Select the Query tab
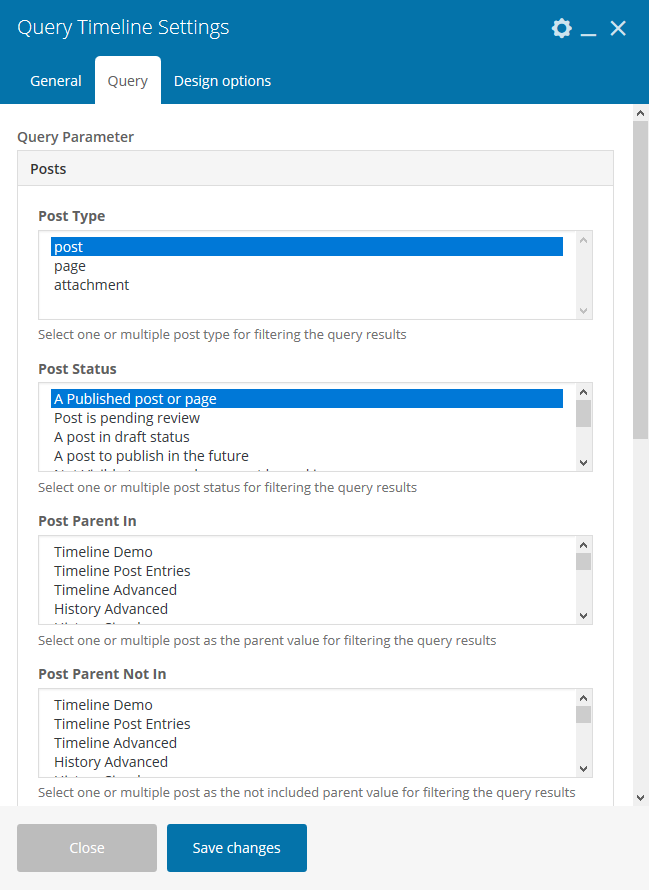Image resolution: width=649 pixels, height=890 pixels. click(128, 81)
